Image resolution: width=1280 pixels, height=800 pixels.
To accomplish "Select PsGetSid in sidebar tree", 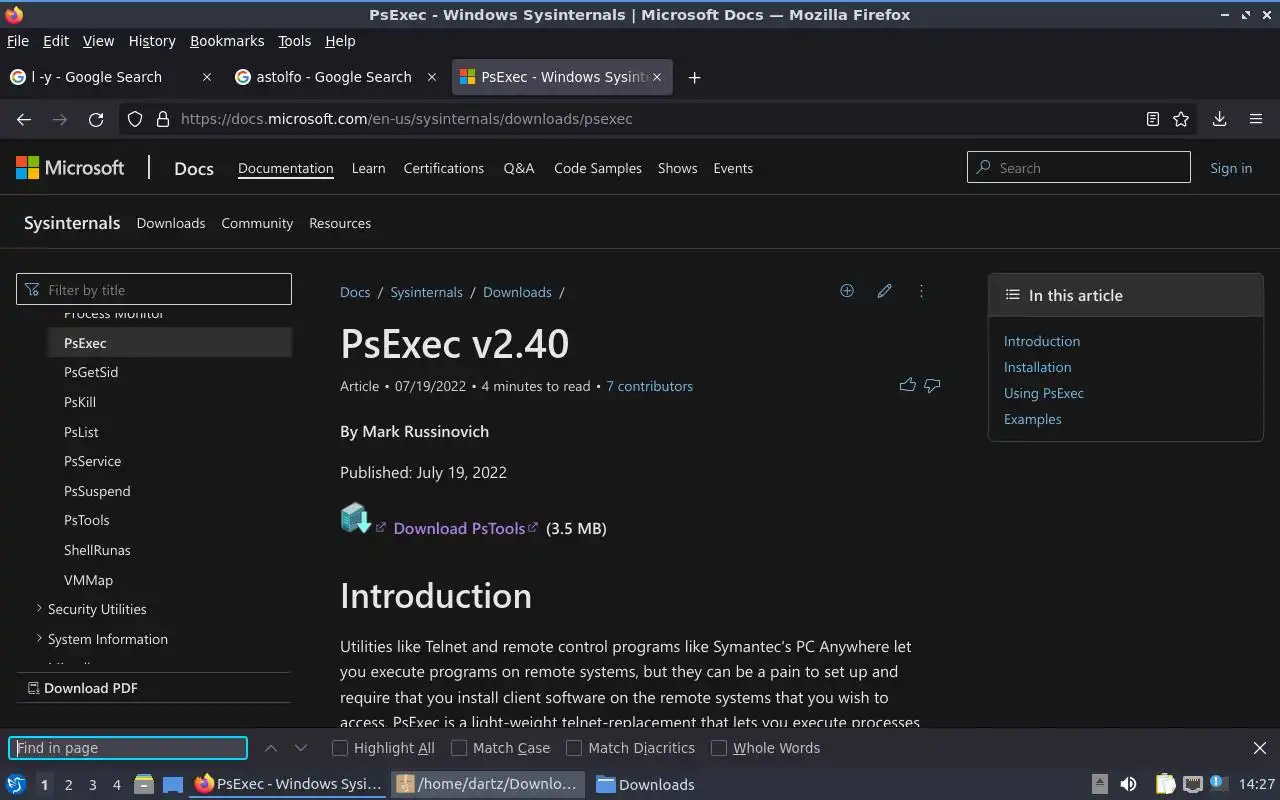I will 91,372.
